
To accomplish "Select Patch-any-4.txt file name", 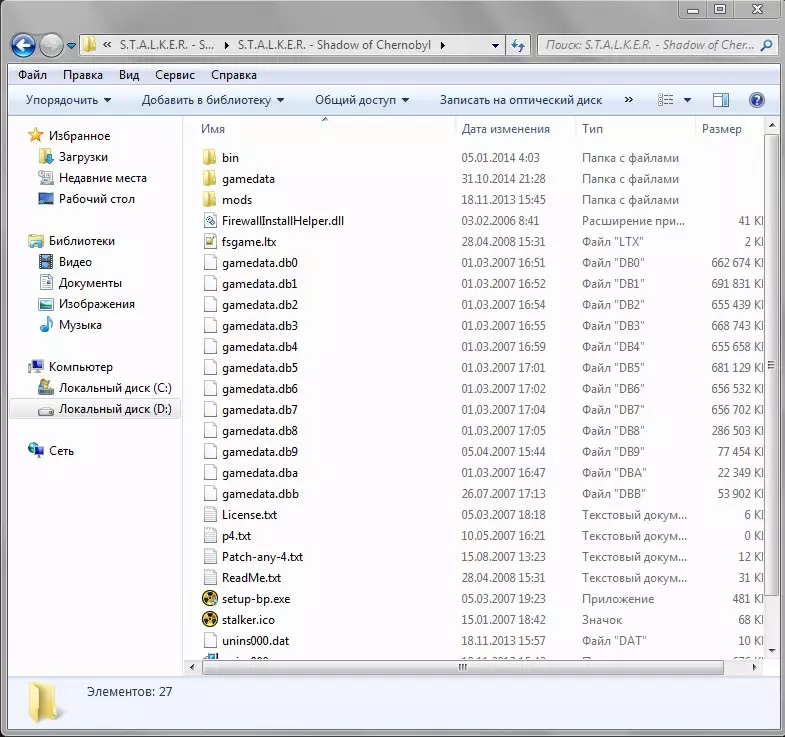I will (262, 557).
